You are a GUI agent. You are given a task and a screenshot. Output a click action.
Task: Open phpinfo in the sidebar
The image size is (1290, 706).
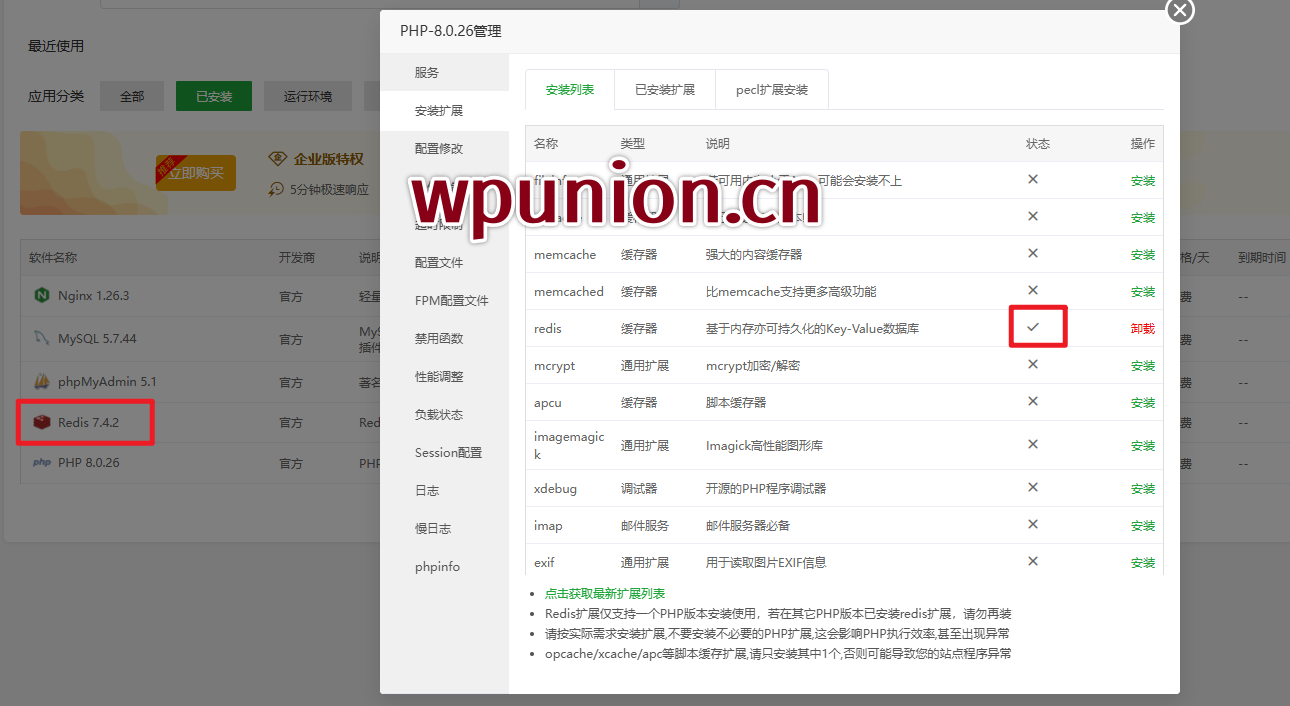tap(444, 567)
